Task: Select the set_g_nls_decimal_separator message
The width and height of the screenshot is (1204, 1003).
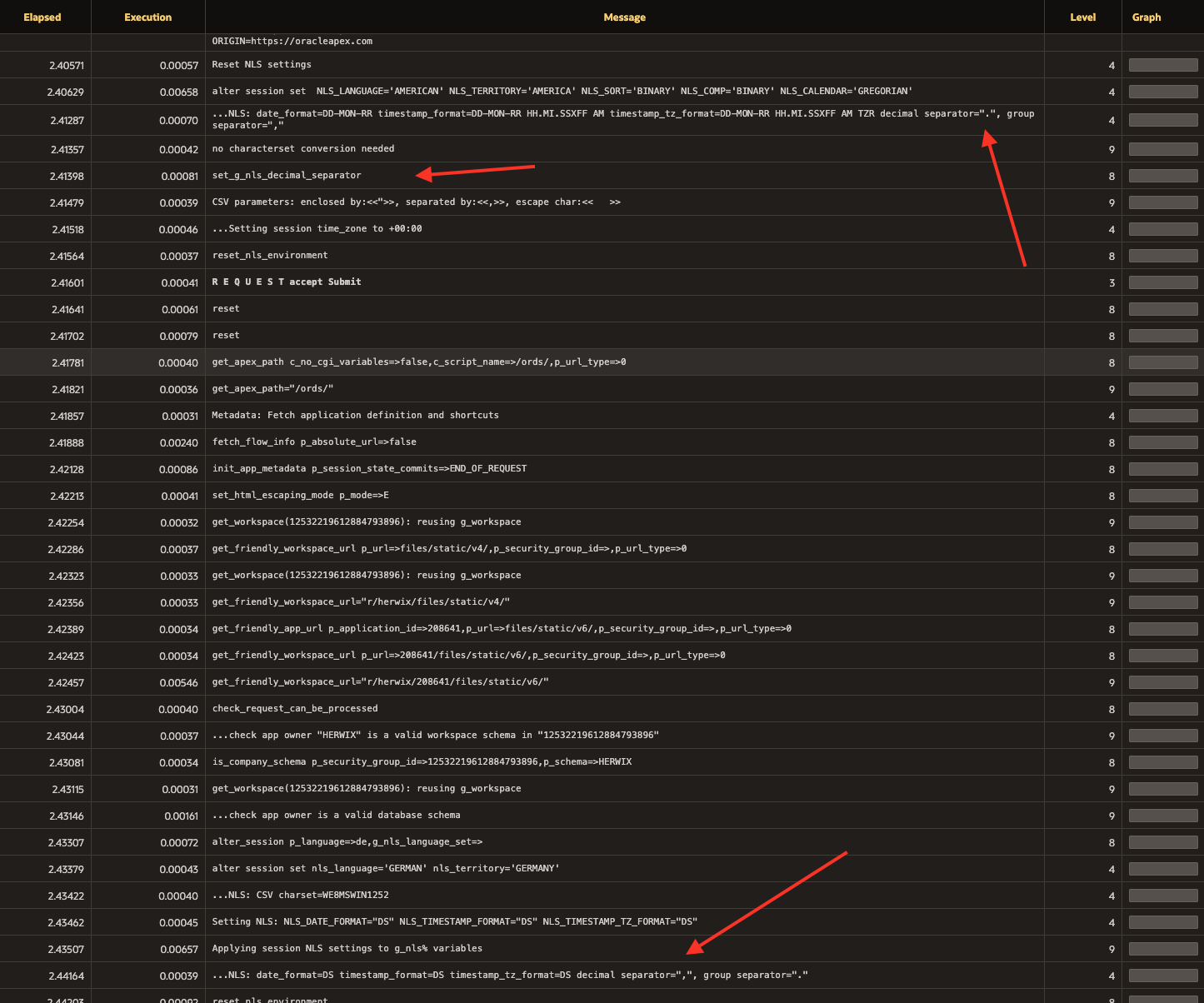Action: pyautogui.click(x=287, y=176)
